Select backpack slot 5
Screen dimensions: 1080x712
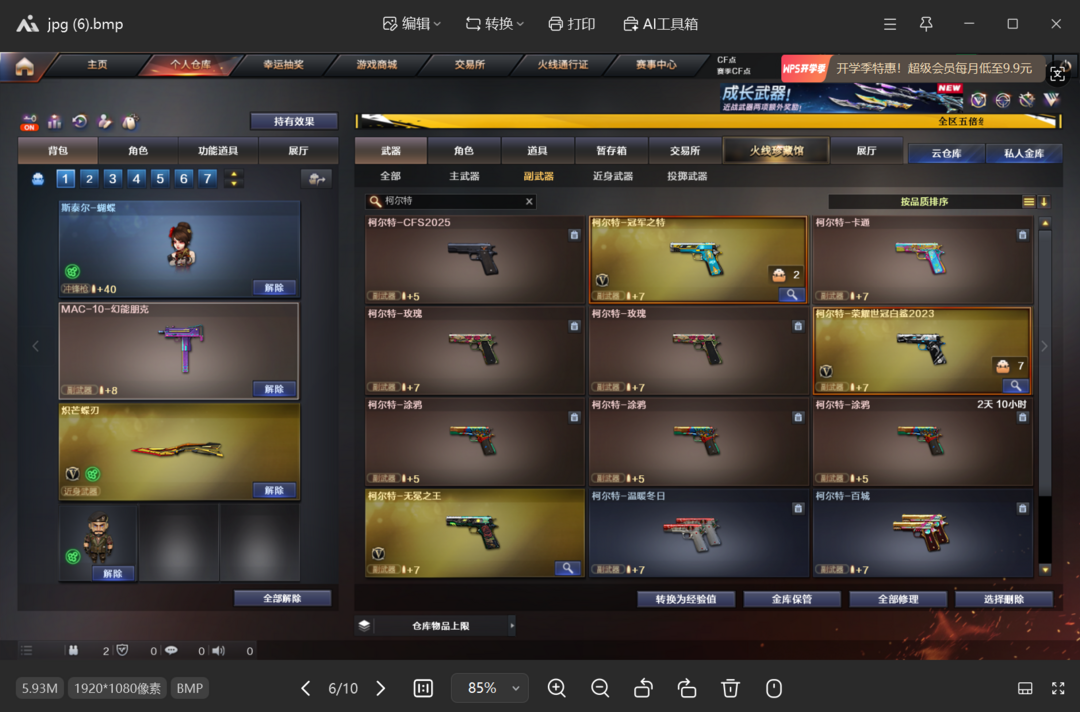click(x=160, y=179)
